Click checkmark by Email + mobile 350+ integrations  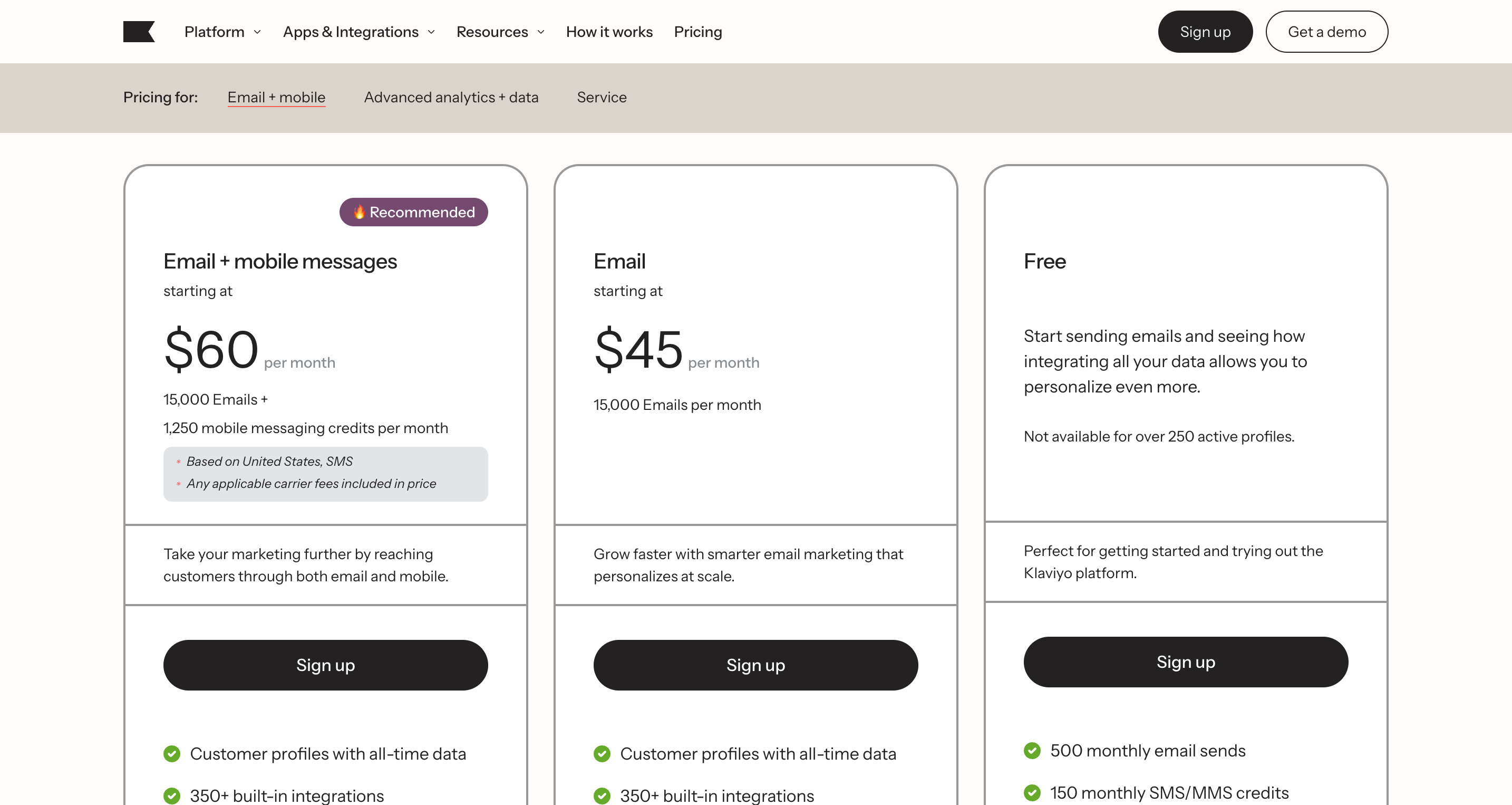pyautogui.click(x=171, y=796)
